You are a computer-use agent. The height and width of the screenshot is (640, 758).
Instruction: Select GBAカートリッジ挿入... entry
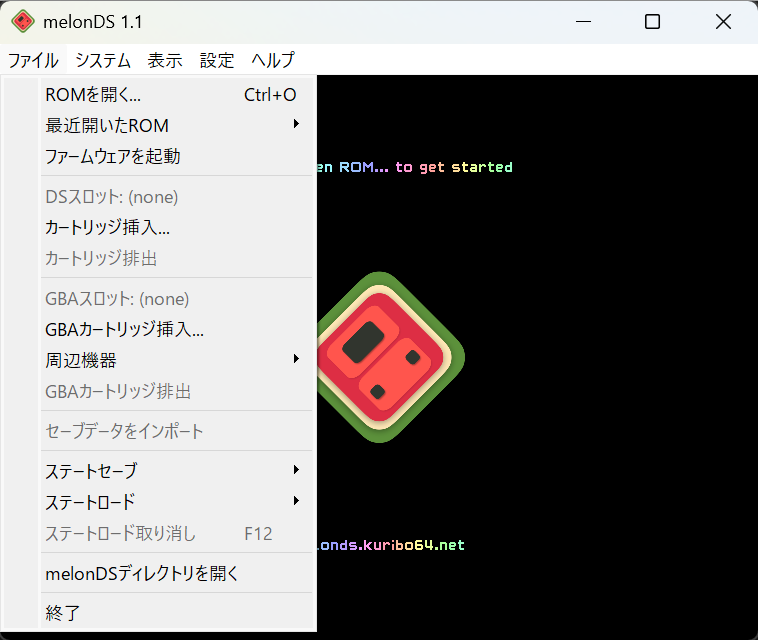click(x=125, y=329)
